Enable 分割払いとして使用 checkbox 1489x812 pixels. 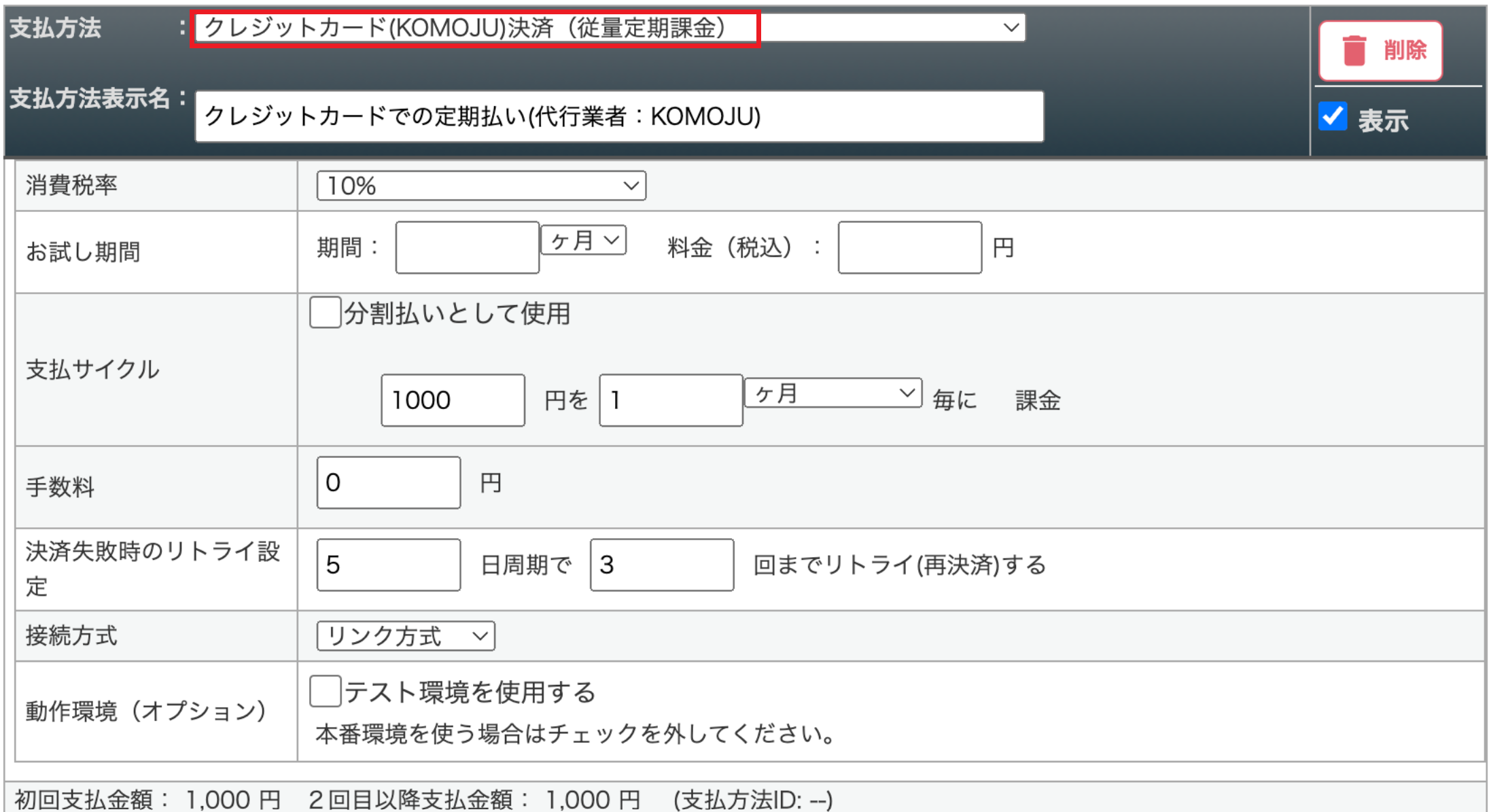(325, 313)
